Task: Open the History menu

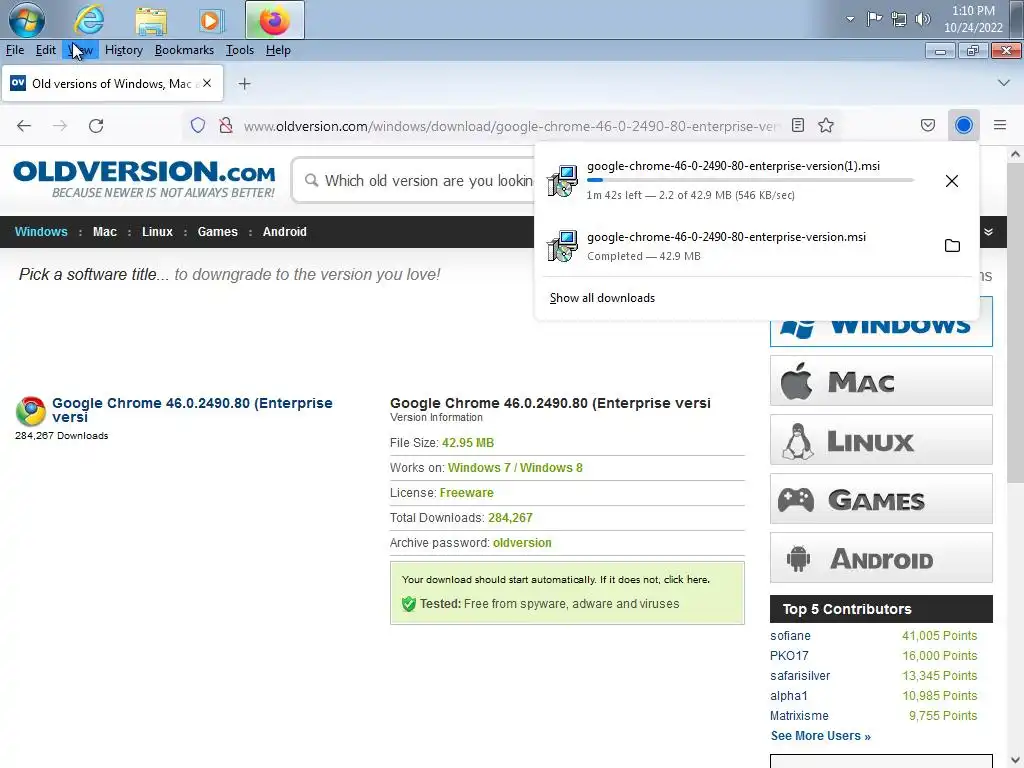Action: (x=123, y=50)
